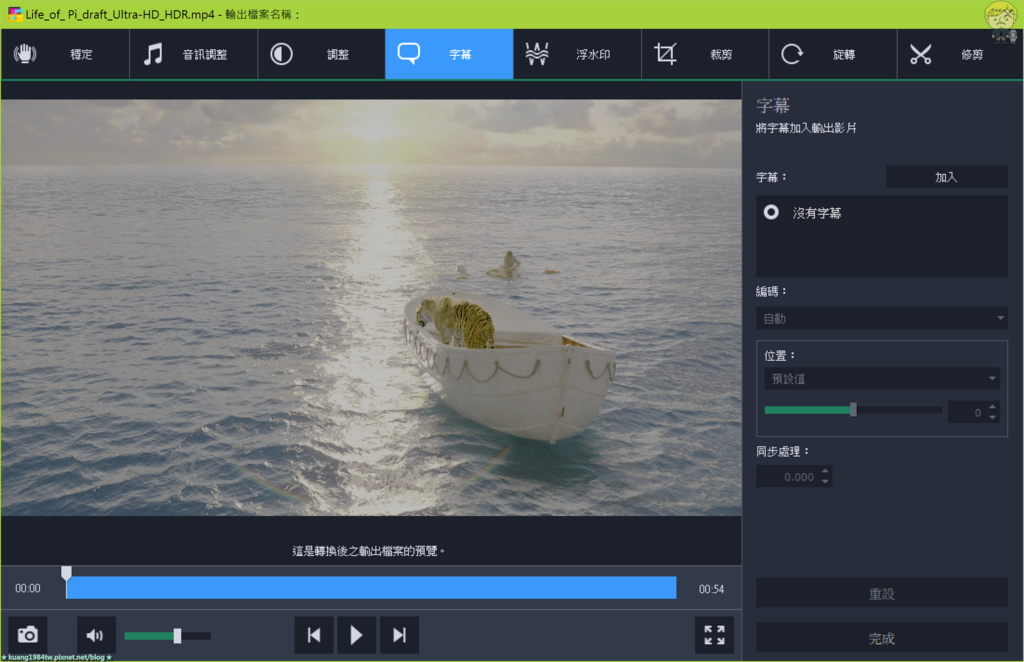The image size is (1024, 662).
Task: Decrease subtitle position value with down arrow
Action: point(993,417)
